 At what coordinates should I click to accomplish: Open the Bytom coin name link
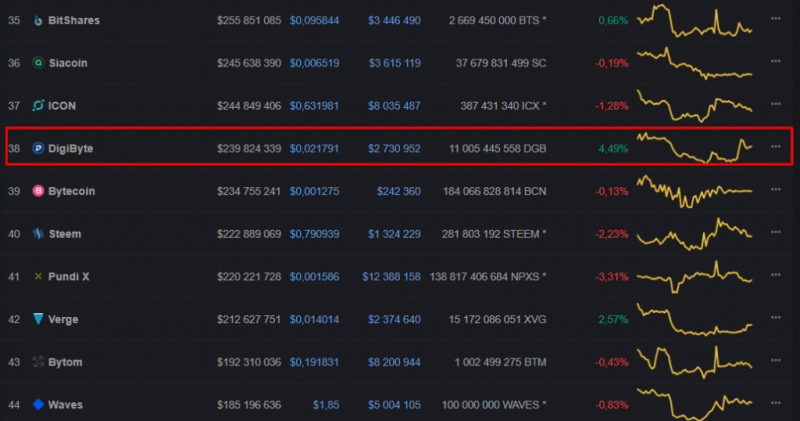[x=65, y=362]
